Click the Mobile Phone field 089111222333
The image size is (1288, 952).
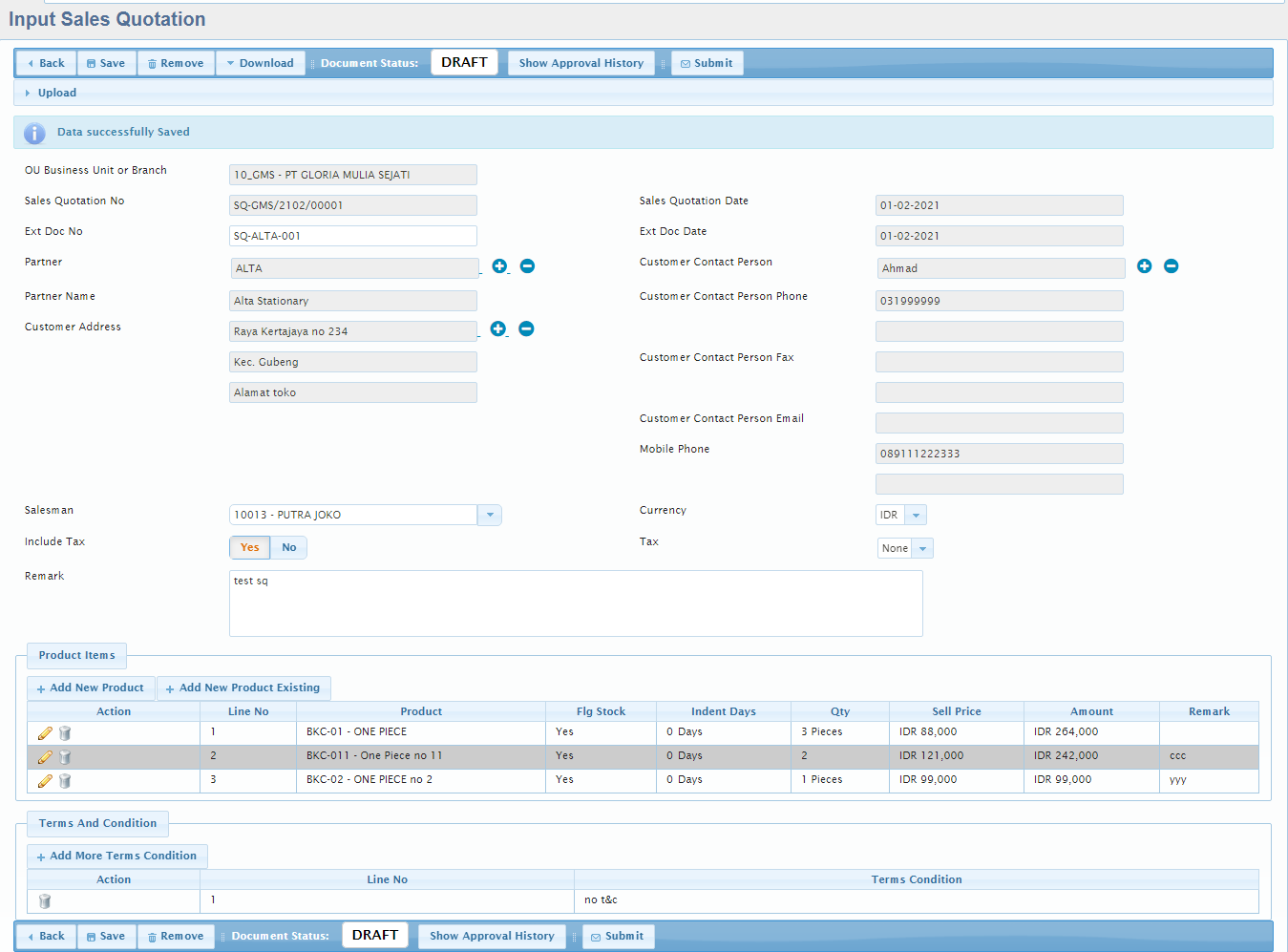click(x=1000, y=454)
